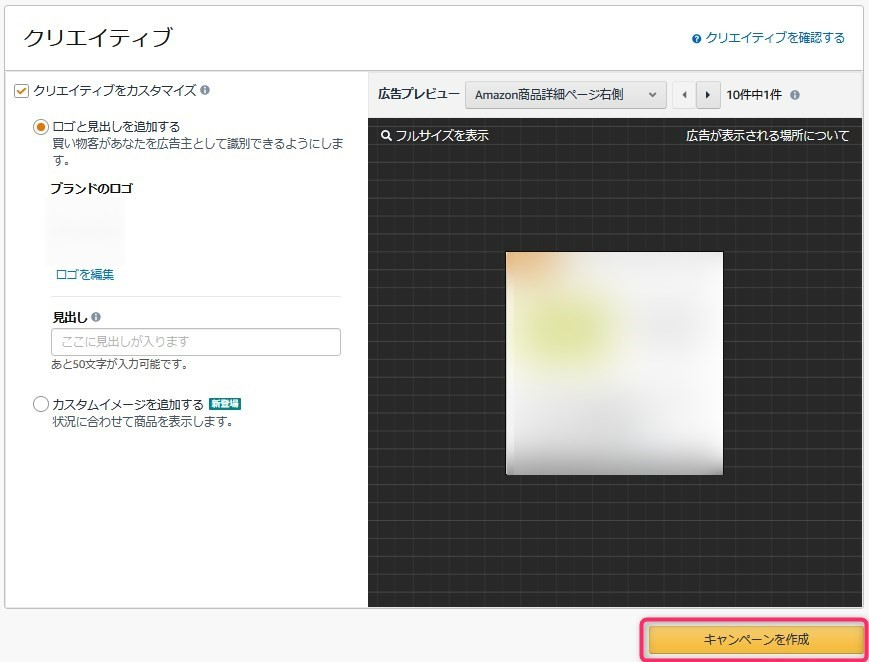This screenshot has width=869, height=662.
Task: Click the キャンペーンを作成 button
Action: (756, 639)
